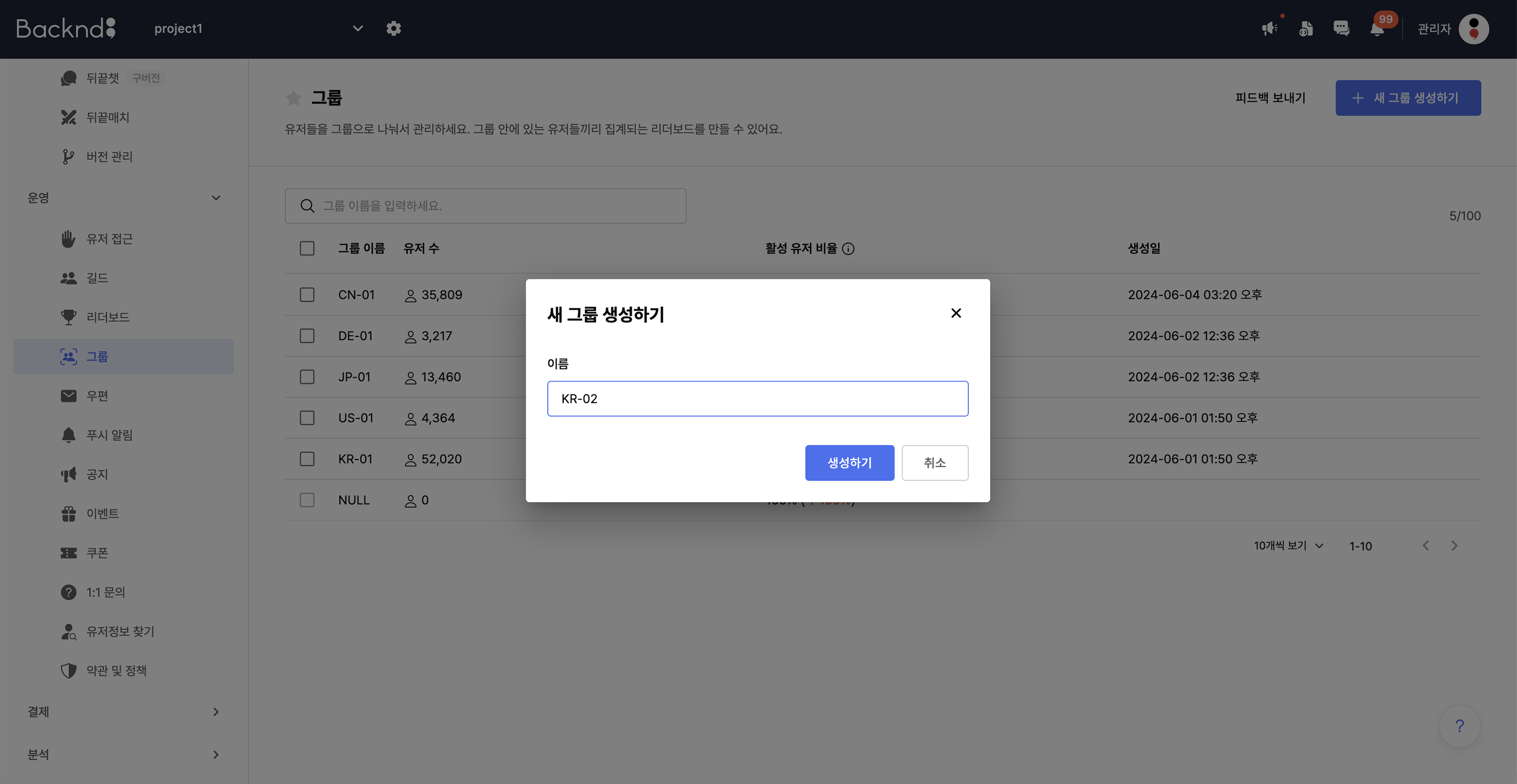
Task: Open 그룹 menu item in sidebar
Action: pyautogui.click(x=124, y=357)
